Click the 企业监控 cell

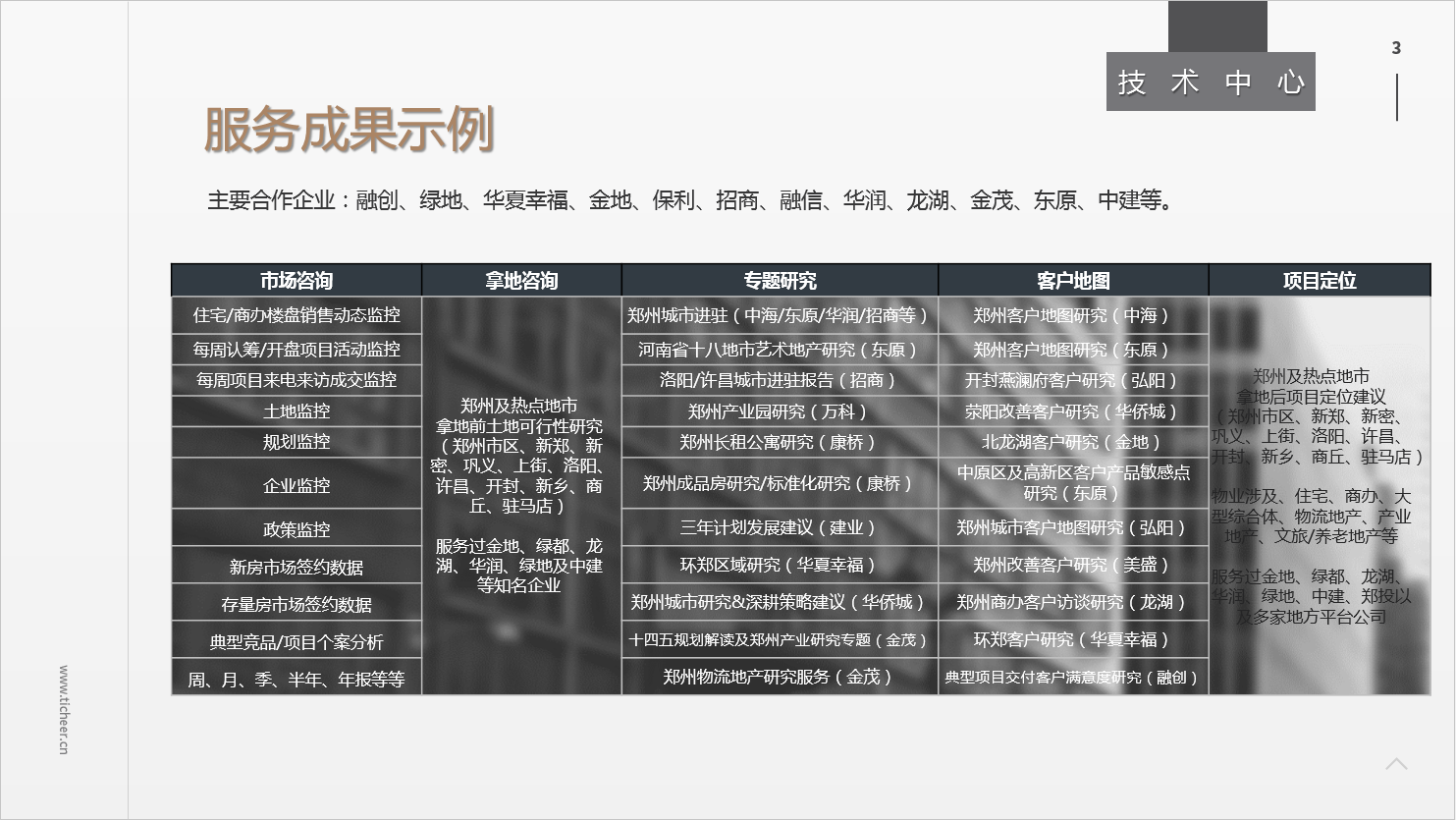pyautogui.click(x=297, y=485)
